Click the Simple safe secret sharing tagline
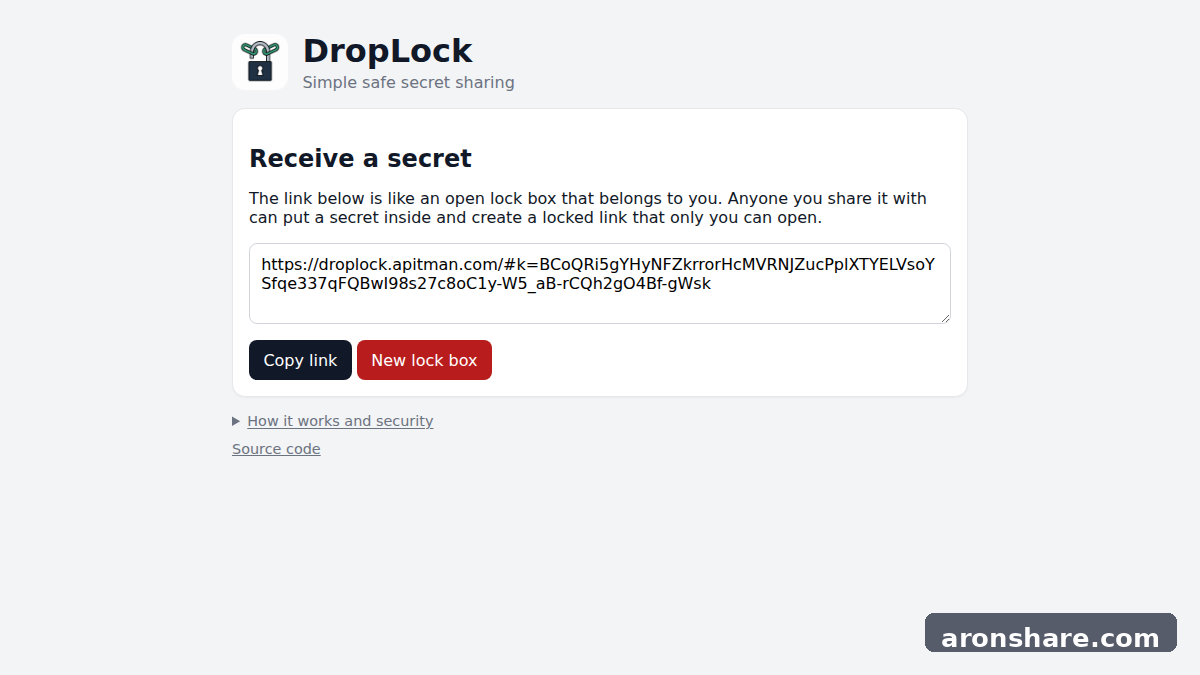The height and width of the screenshot is (675, 1200). (x=408, y=82)
